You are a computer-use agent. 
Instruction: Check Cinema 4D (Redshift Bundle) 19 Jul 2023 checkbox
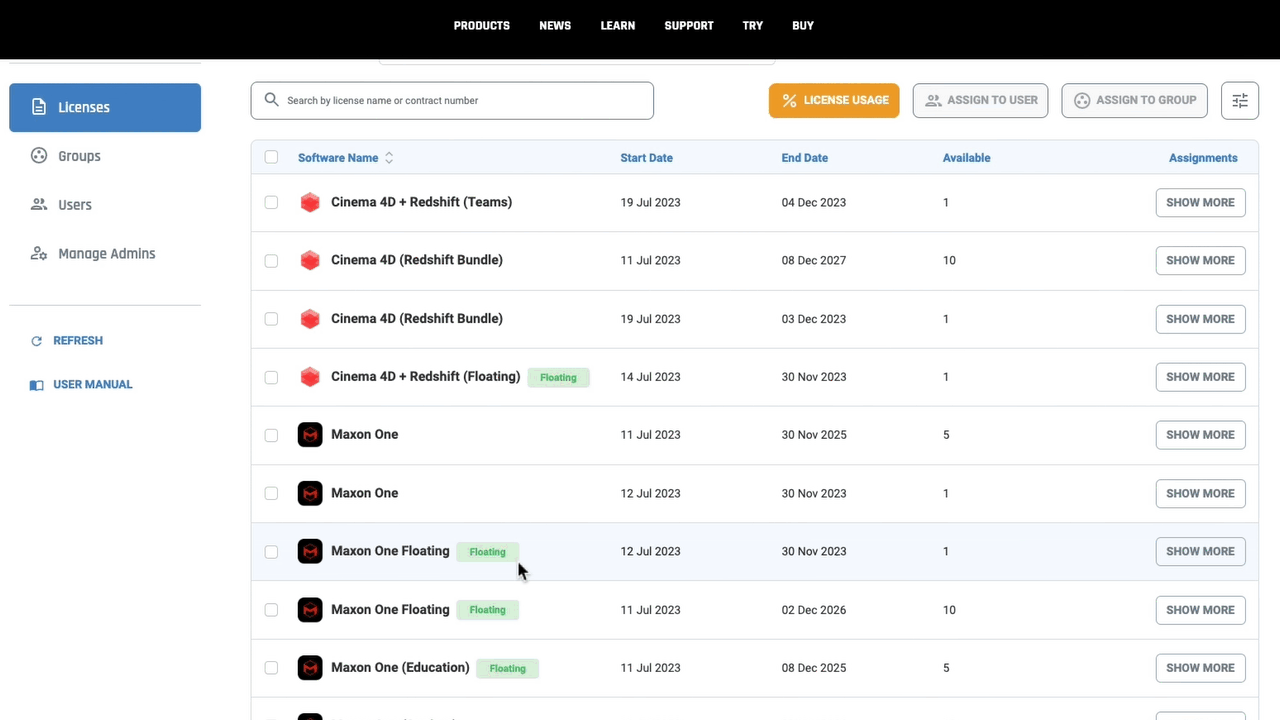click(271, 319)
